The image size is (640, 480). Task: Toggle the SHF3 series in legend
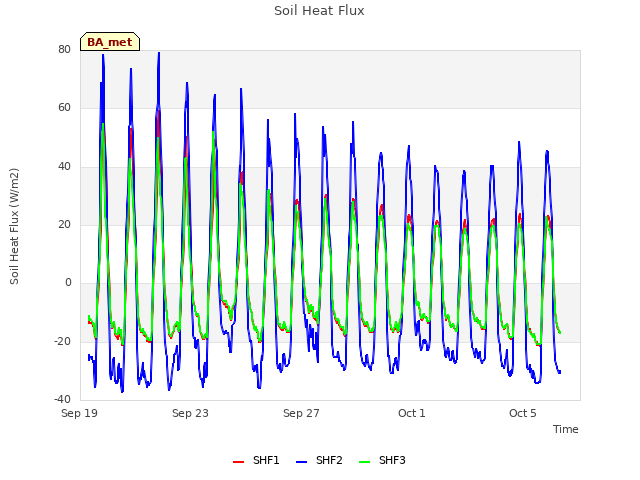382,460
